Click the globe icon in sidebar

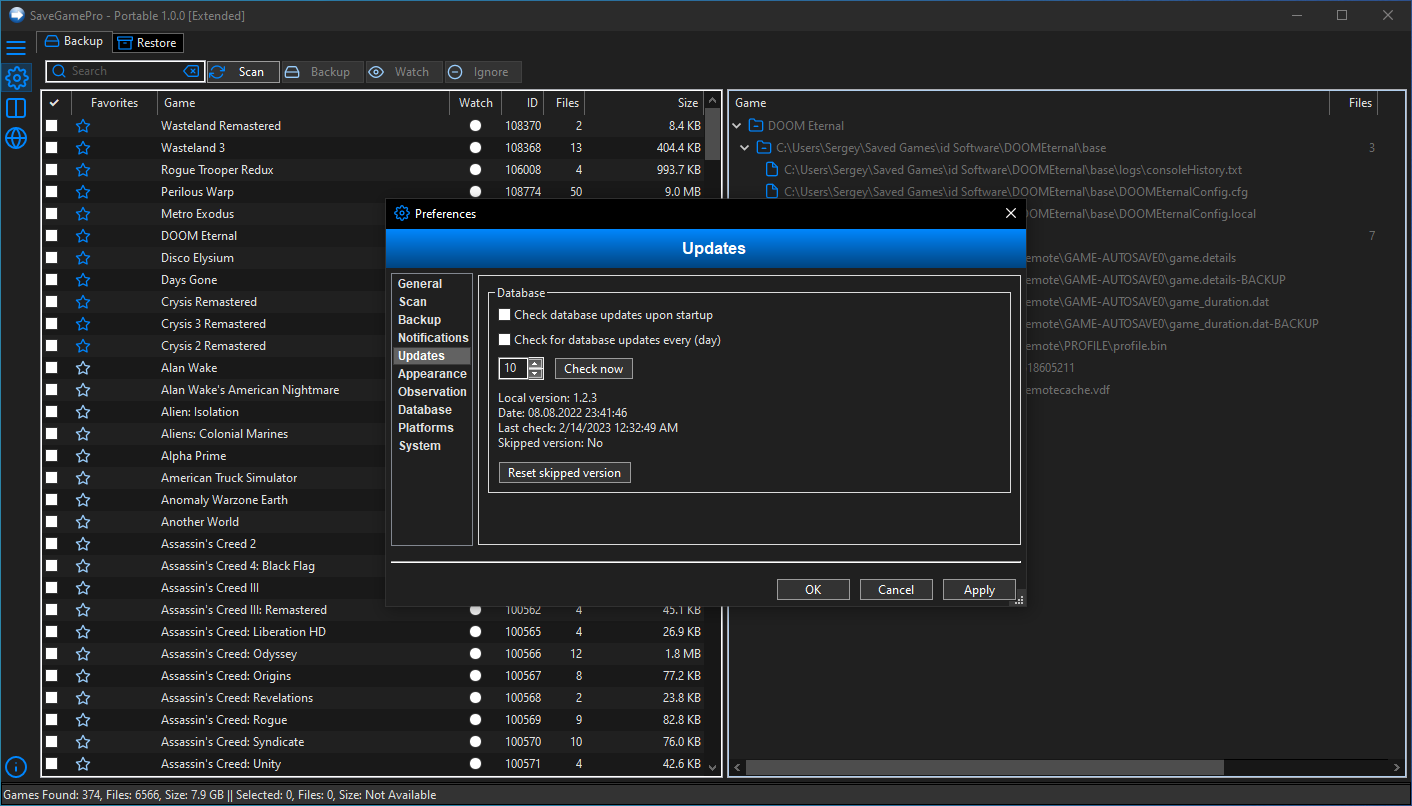click(x=16, y=138)
